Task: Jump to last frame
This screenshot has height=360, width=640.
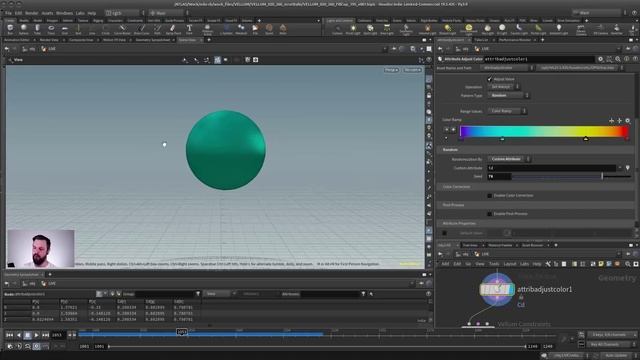Action: click(45, 335)
